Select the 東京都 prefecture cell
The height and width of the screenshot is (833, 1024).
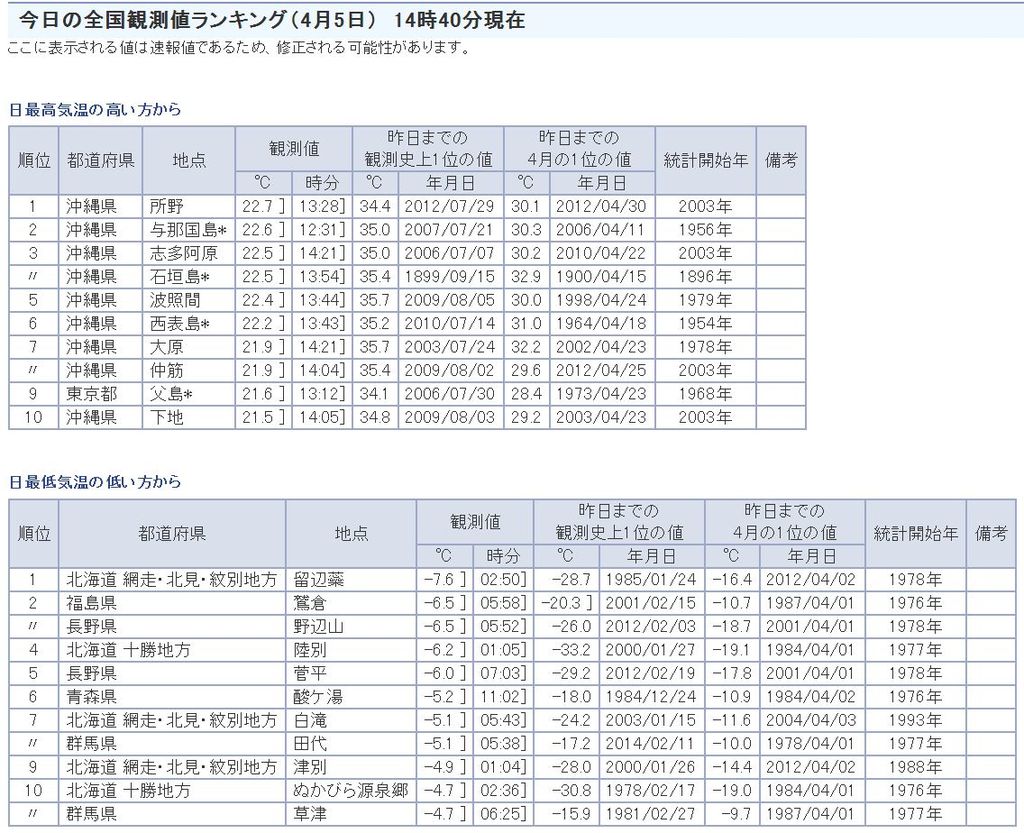[91, 393]
